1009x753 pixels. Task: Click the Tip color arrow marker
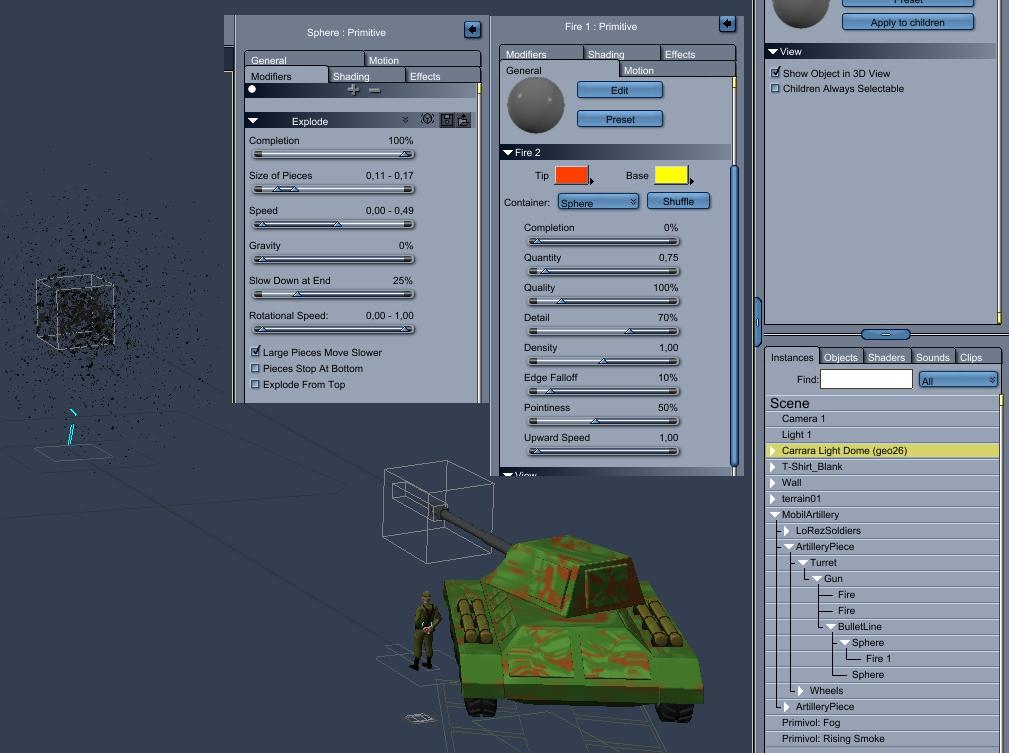(591, 181)
